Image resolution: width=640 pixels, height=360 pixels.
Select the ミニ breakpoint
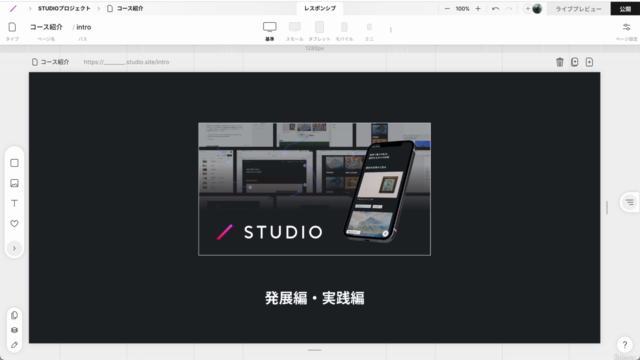(369, 31)
